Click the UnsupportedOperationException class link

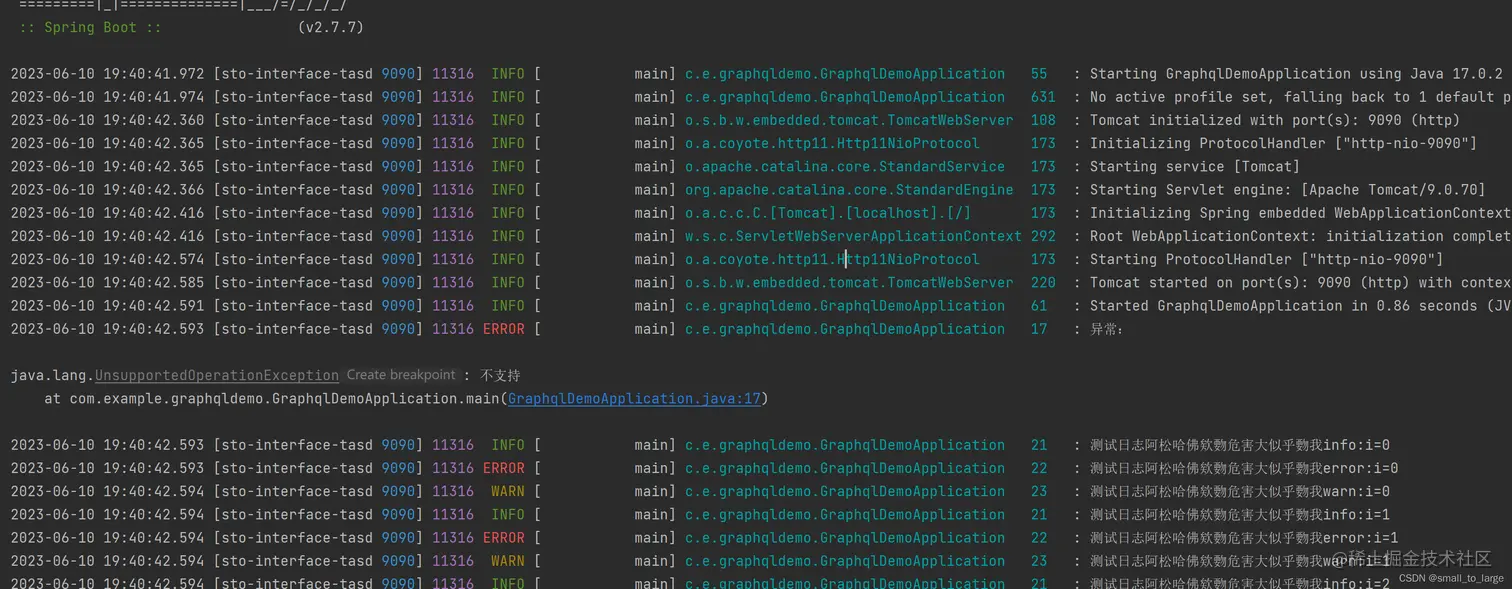(216, 374)
